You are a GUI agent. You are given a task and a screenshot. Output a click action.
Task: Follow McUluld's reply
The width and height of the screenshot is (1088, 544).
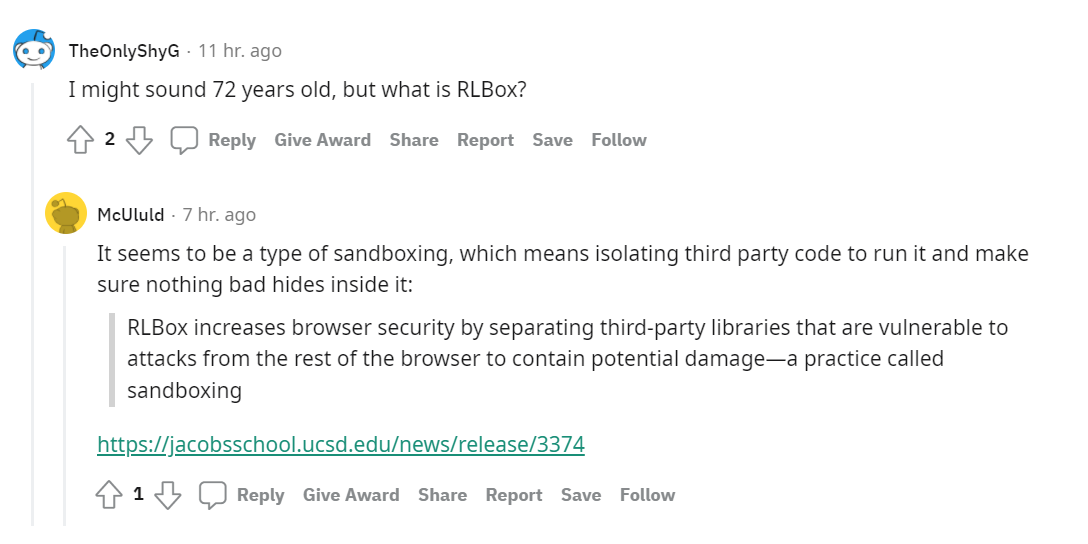647,495
